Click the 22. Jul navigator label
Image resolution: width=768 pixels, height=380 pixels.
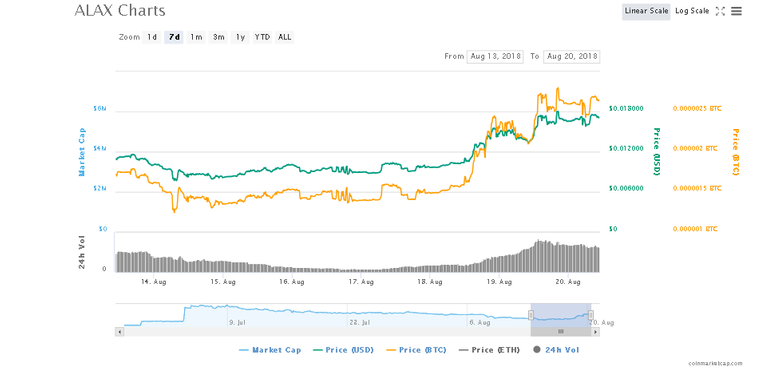[x=359, y=322]
